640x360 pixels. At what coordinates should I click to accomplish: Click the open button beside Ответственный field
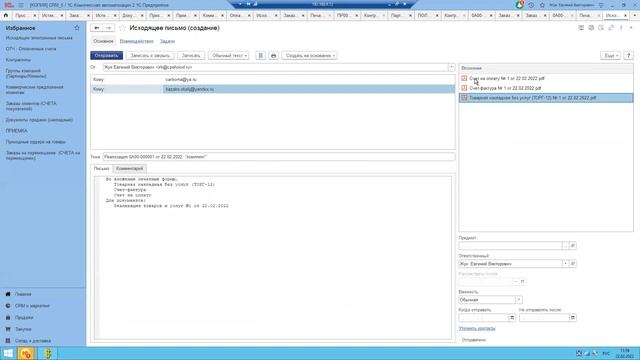(x=573, y=264)
